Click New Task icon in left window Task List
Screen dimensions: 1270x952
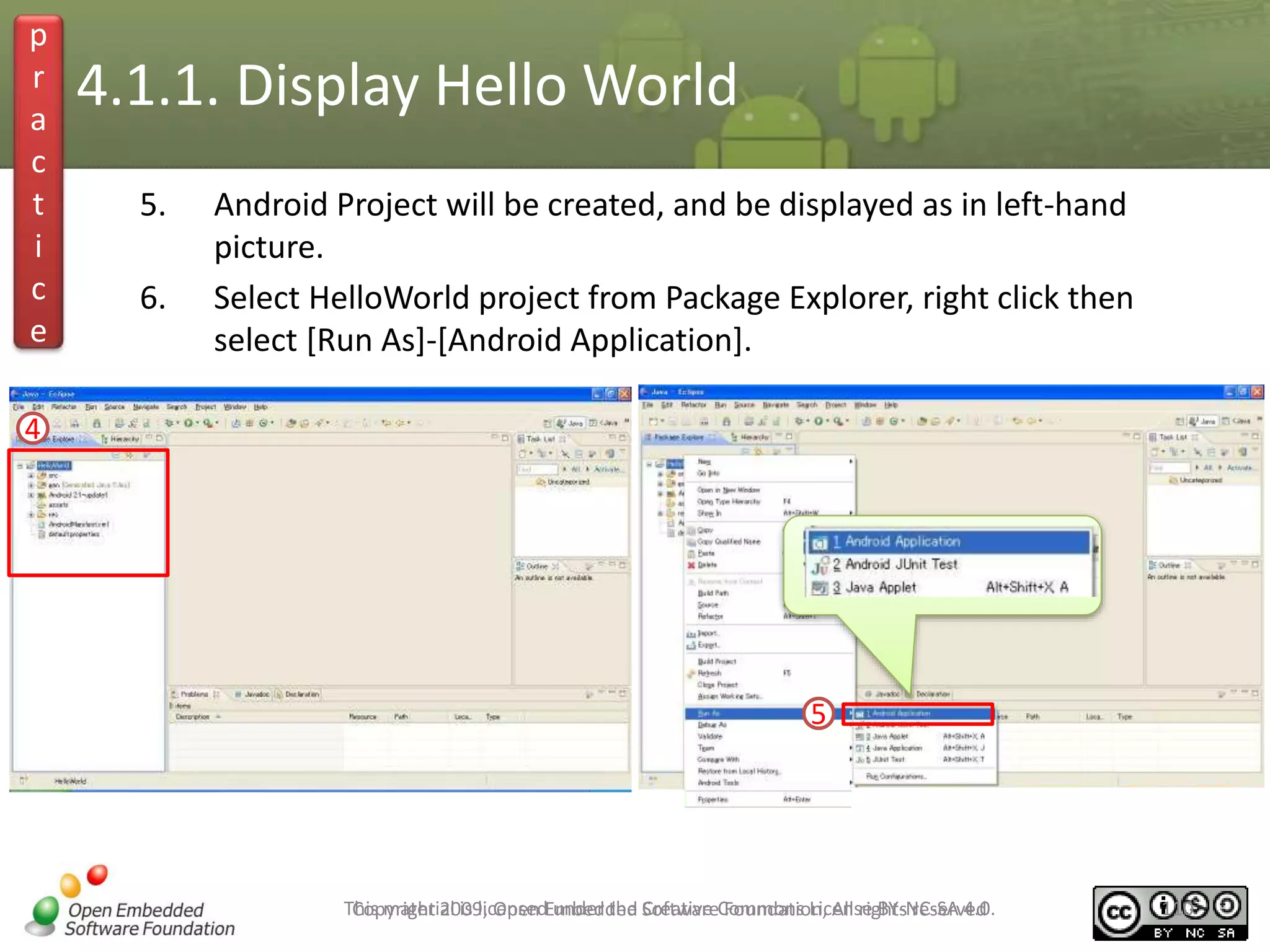[x=523, y=454]
